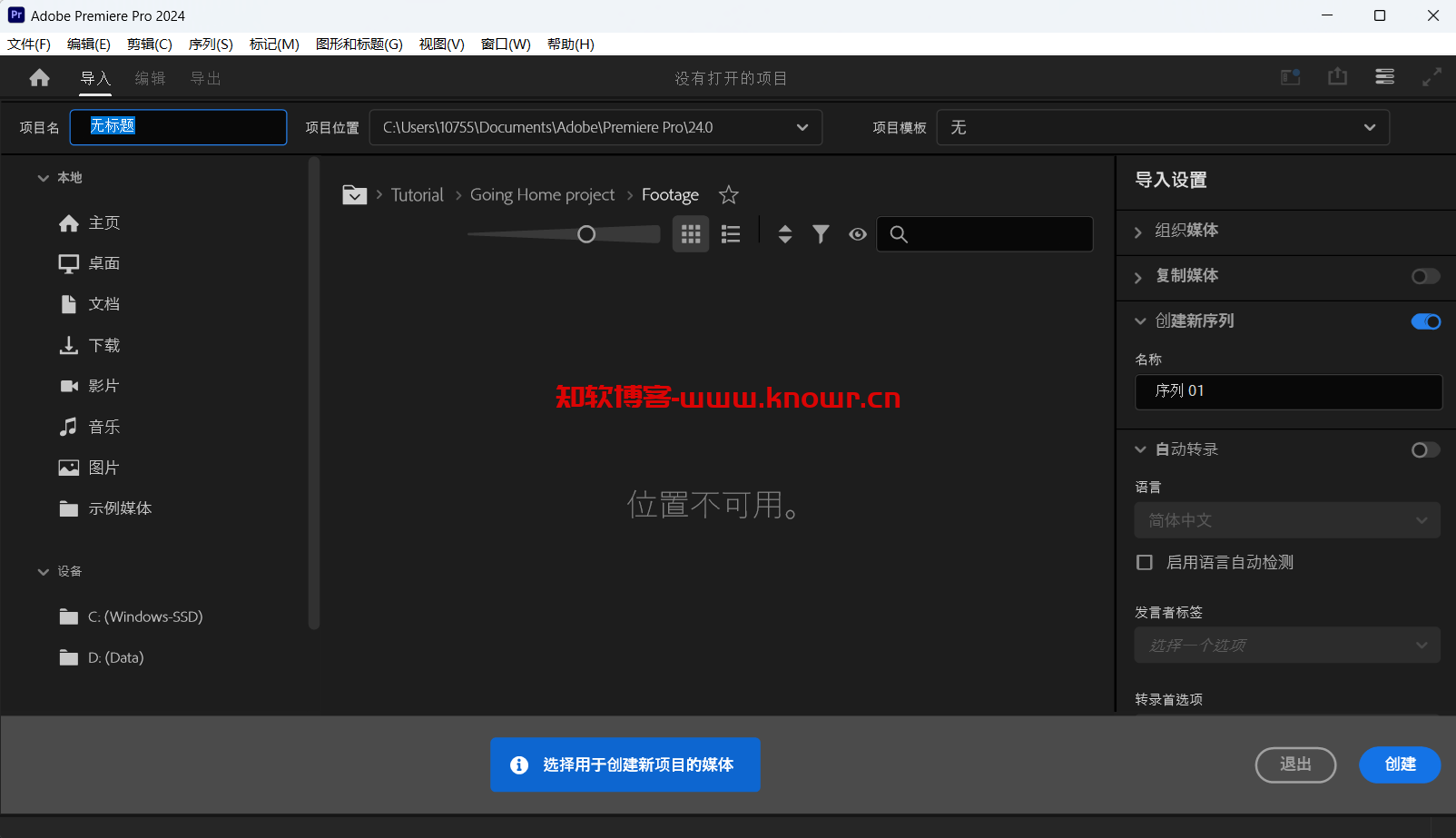Go to the Home screen icon
This screenshot has width=1456, height=838.
(x=39, y=78)
